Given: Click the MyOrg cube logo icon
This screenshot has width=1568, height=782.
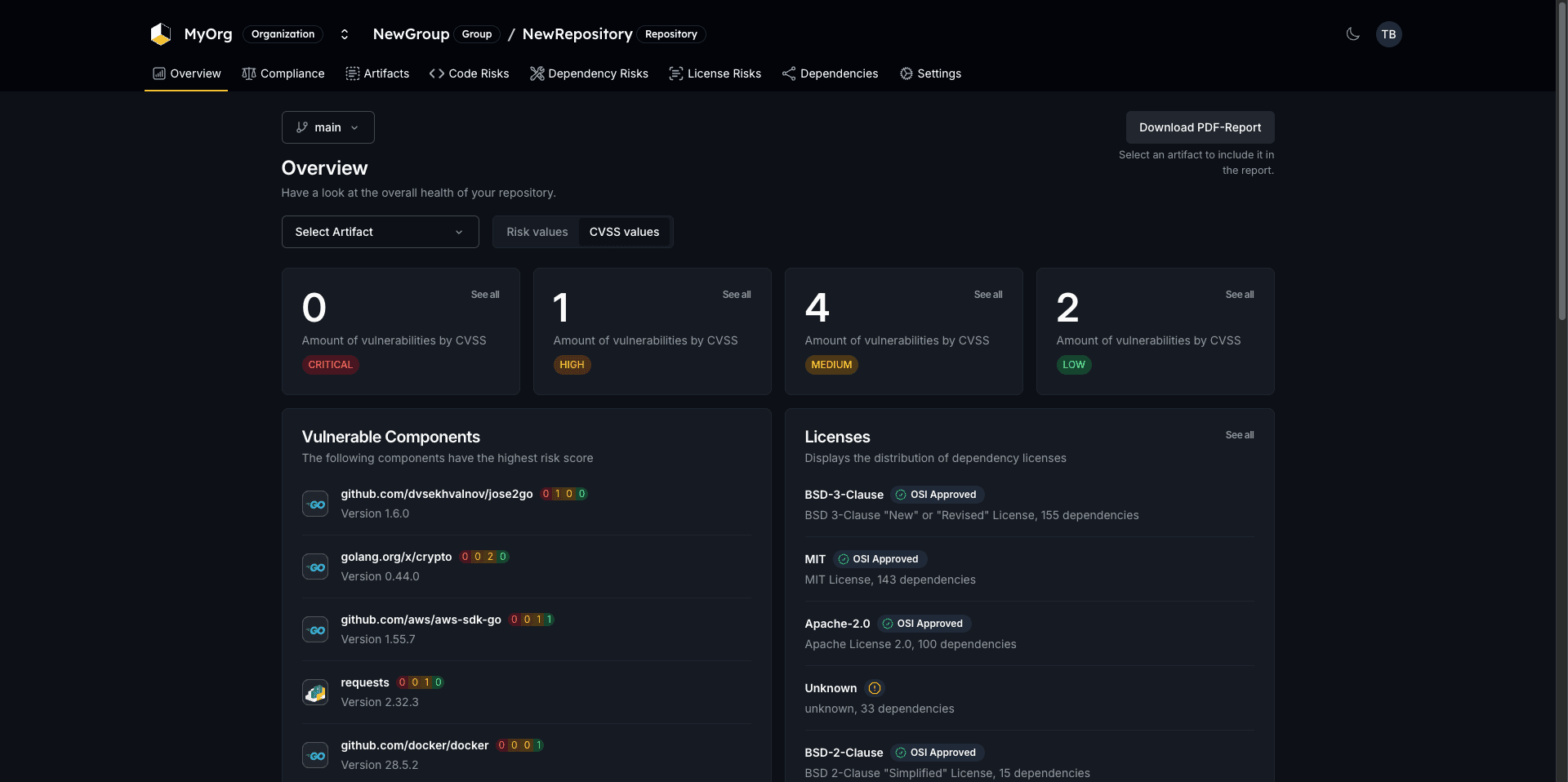Looking at the screenshot, I should point(161,34).
